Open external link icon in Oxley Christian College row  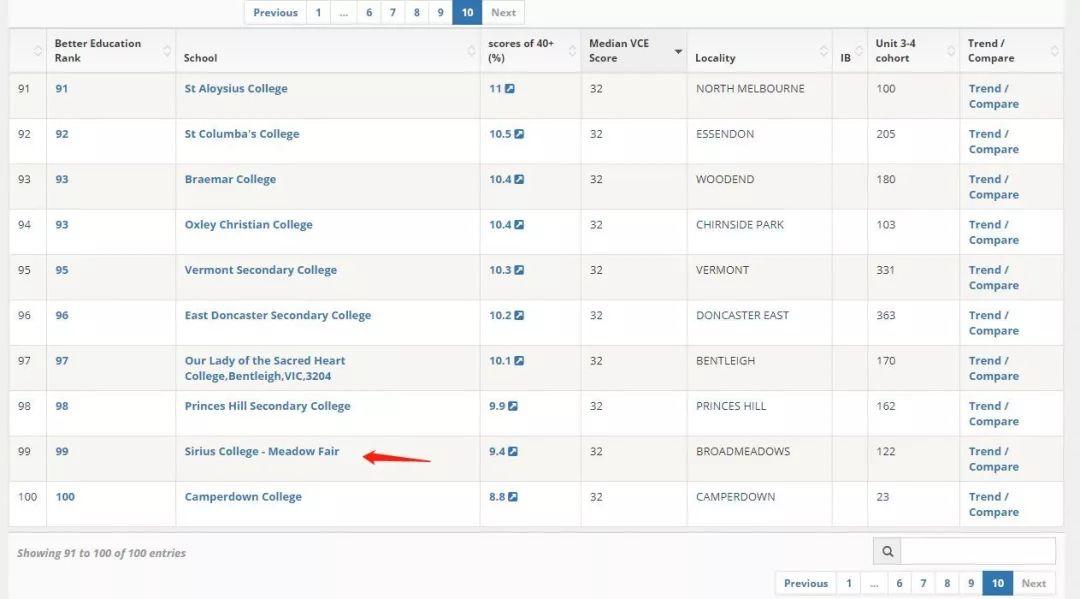(x=519, y=225)
